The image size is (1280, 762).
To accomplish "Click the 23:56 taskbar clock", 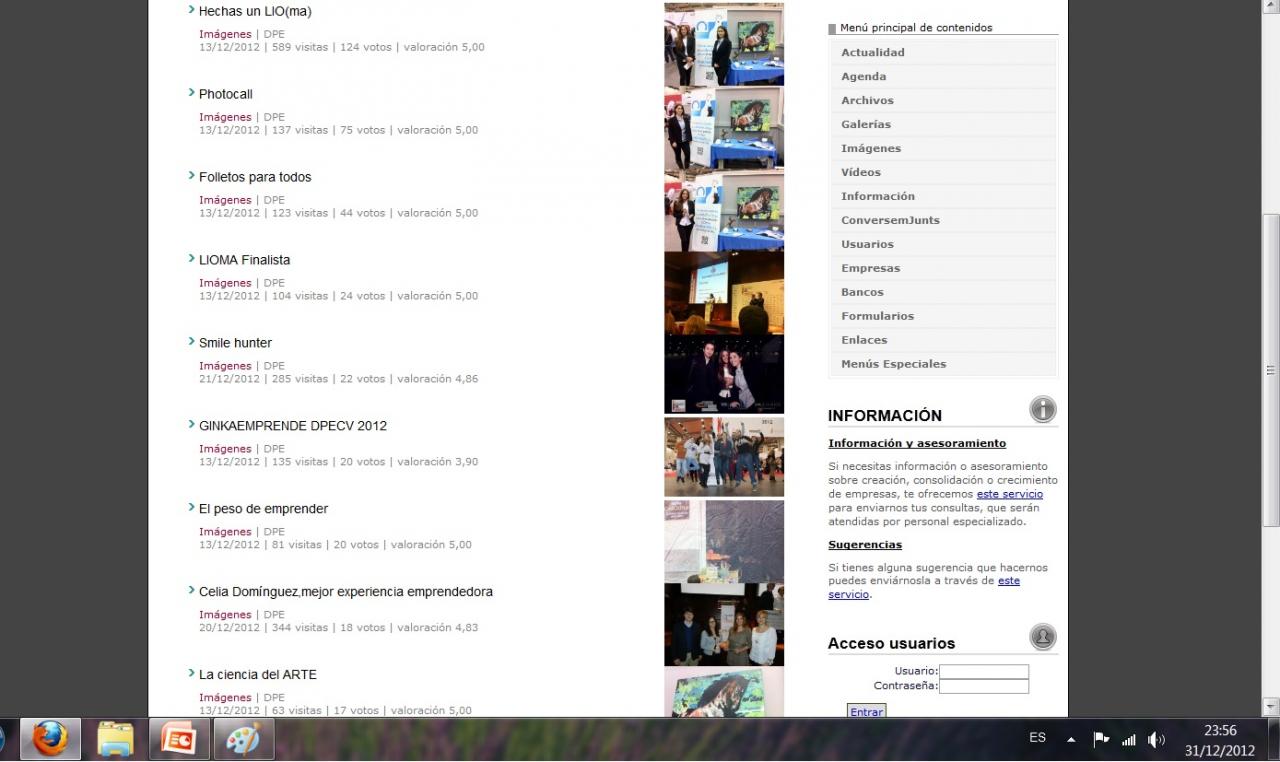I will point(1220,731).
